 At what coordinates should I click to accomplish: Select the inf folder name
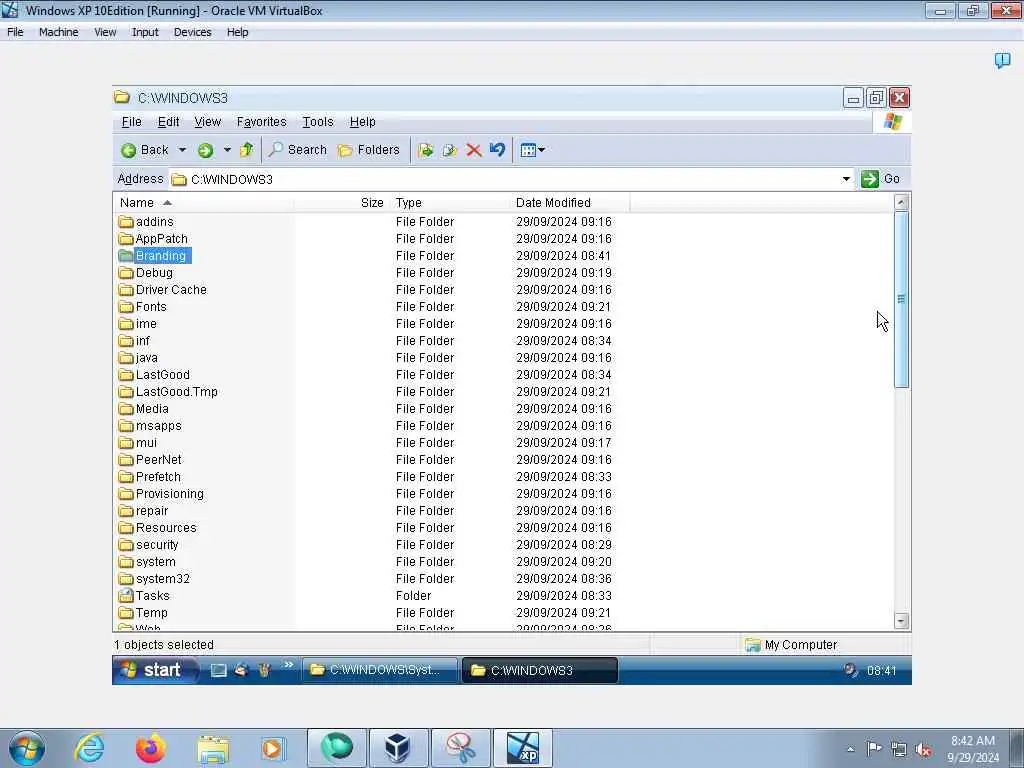pyautogui.click(x=143, y=341)
